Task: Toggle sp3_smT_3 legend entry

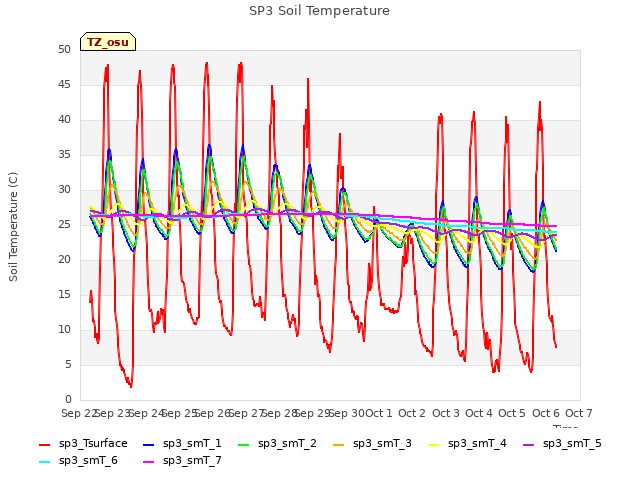Action: pos(372,444)
